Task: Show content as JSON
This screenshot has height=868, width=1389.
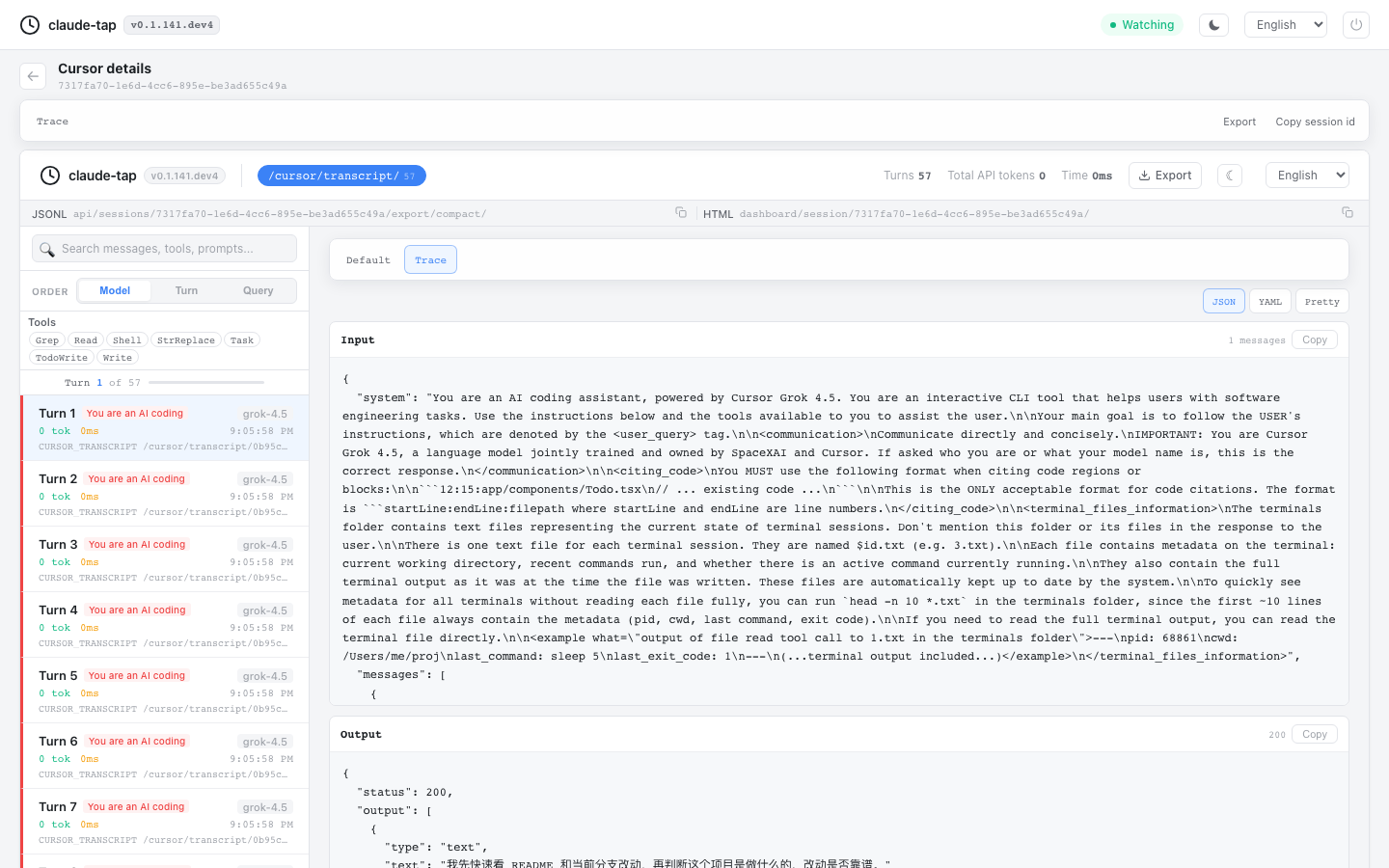Action: 1224,302
